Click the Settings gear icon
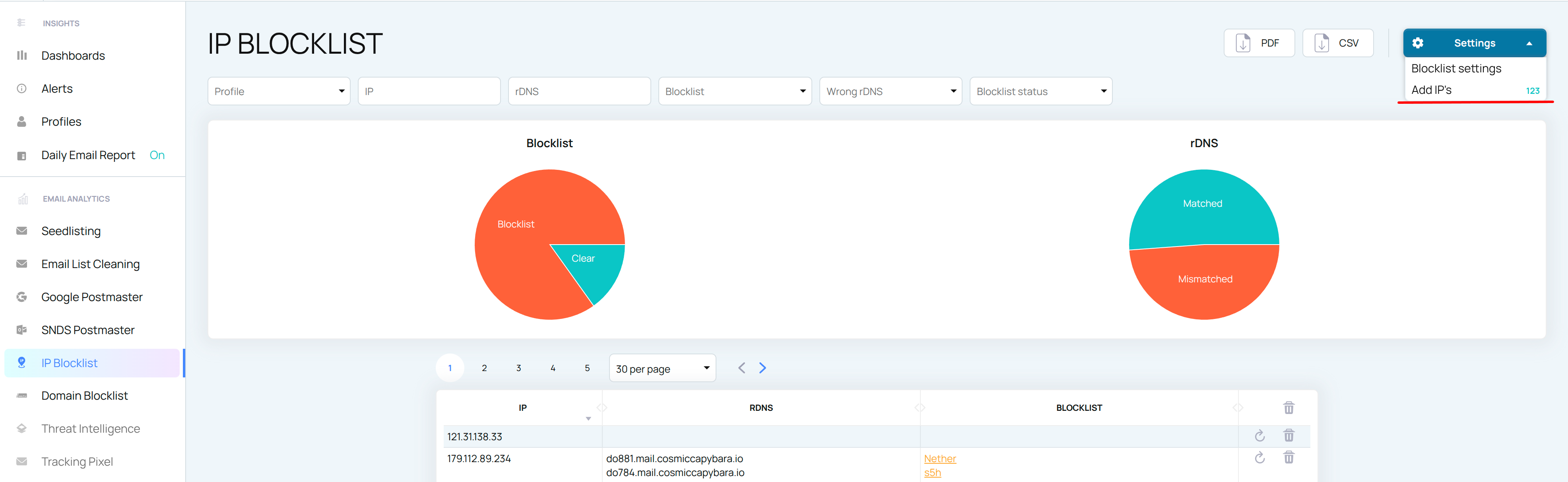This screenshot has height=482, width=1568. click(1418, 43)
